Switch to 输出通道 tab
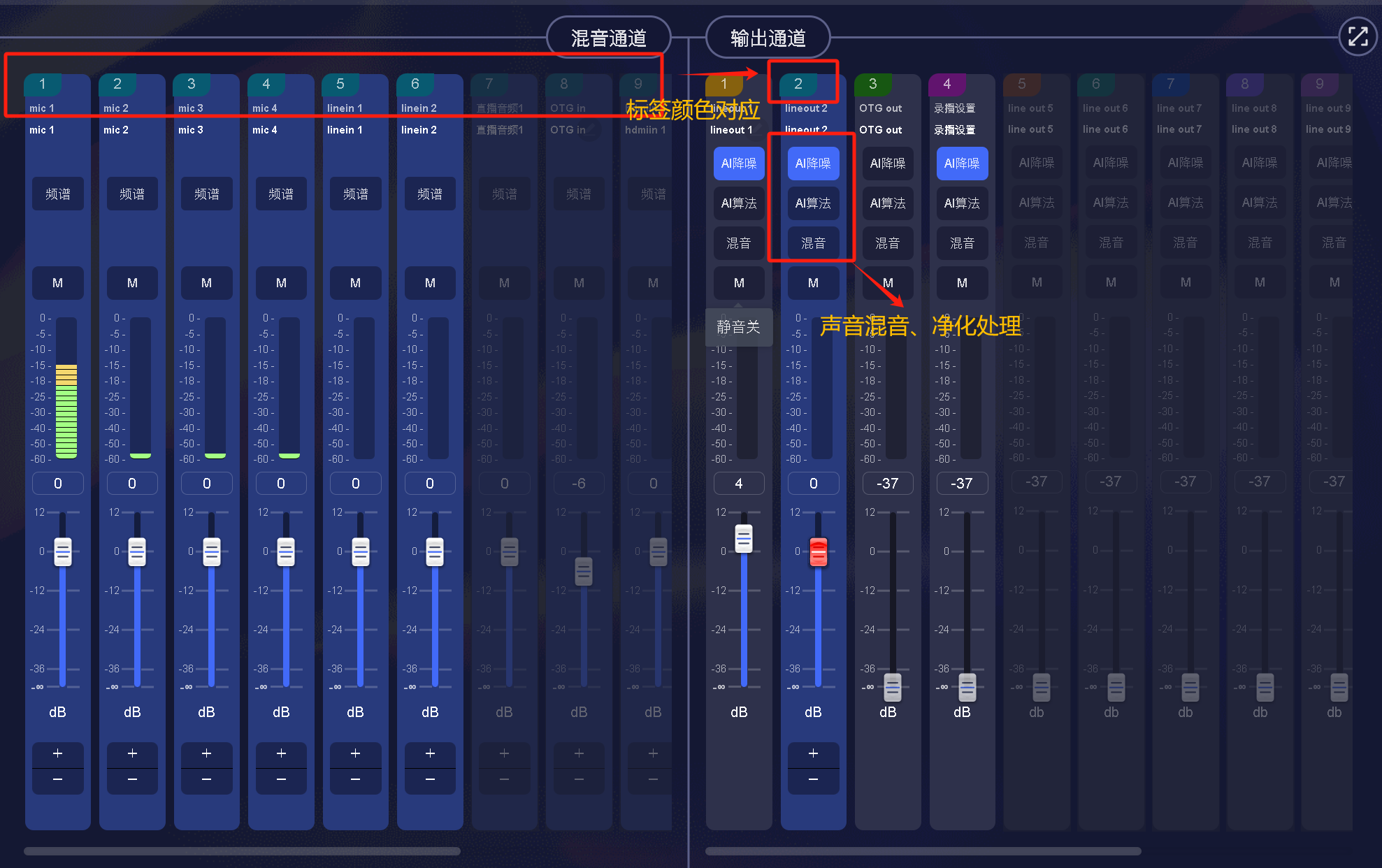1382x868 pixels. pos(768,38)
